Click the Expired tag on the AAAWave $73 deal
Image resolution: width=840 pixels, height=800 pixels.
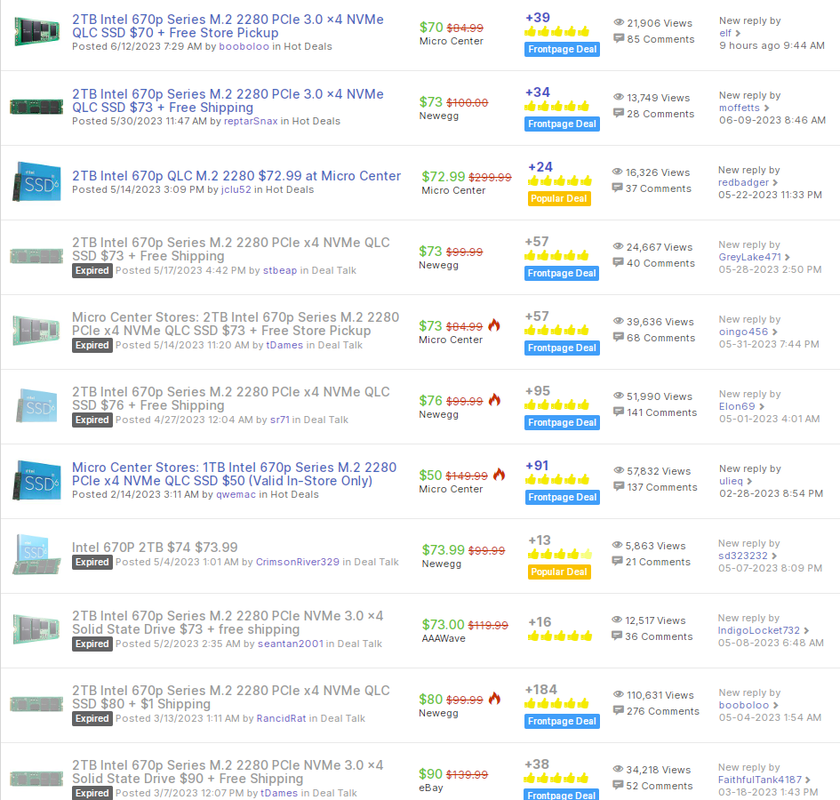pos(92,644)
